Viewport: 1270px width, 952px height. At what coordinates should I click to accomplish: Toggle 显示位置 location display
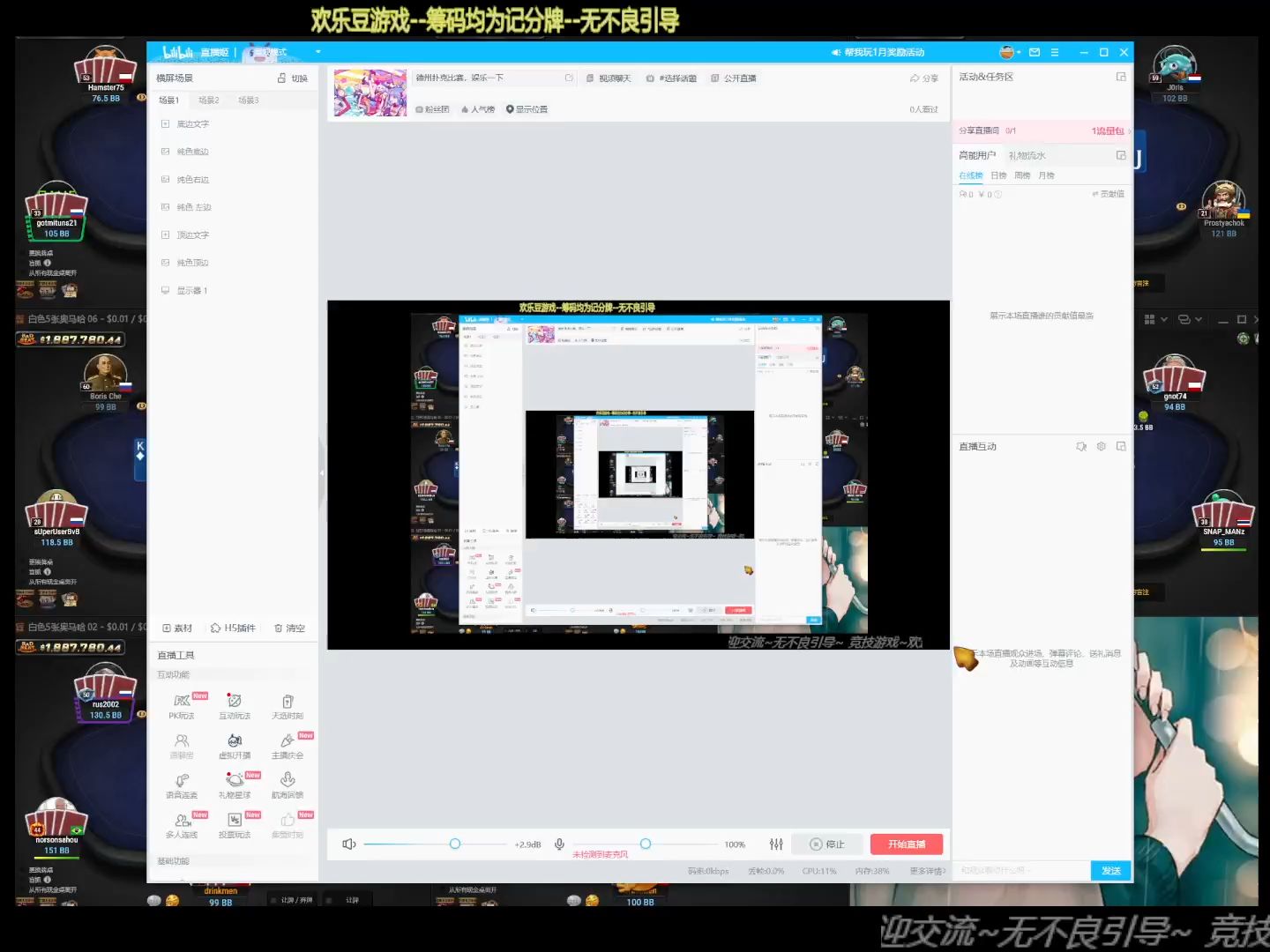click(x=527, y=109)
